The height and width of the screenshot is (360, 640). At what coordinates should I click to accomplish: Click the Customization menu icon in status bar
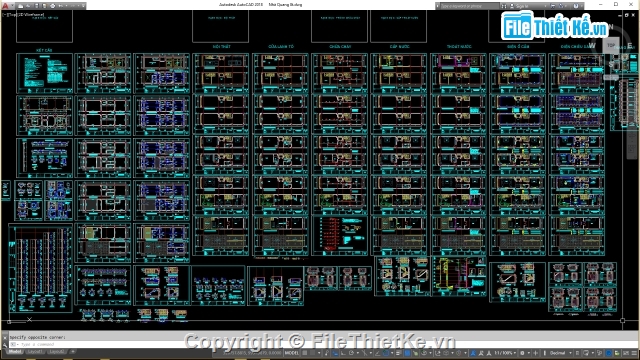pos(636,353)
